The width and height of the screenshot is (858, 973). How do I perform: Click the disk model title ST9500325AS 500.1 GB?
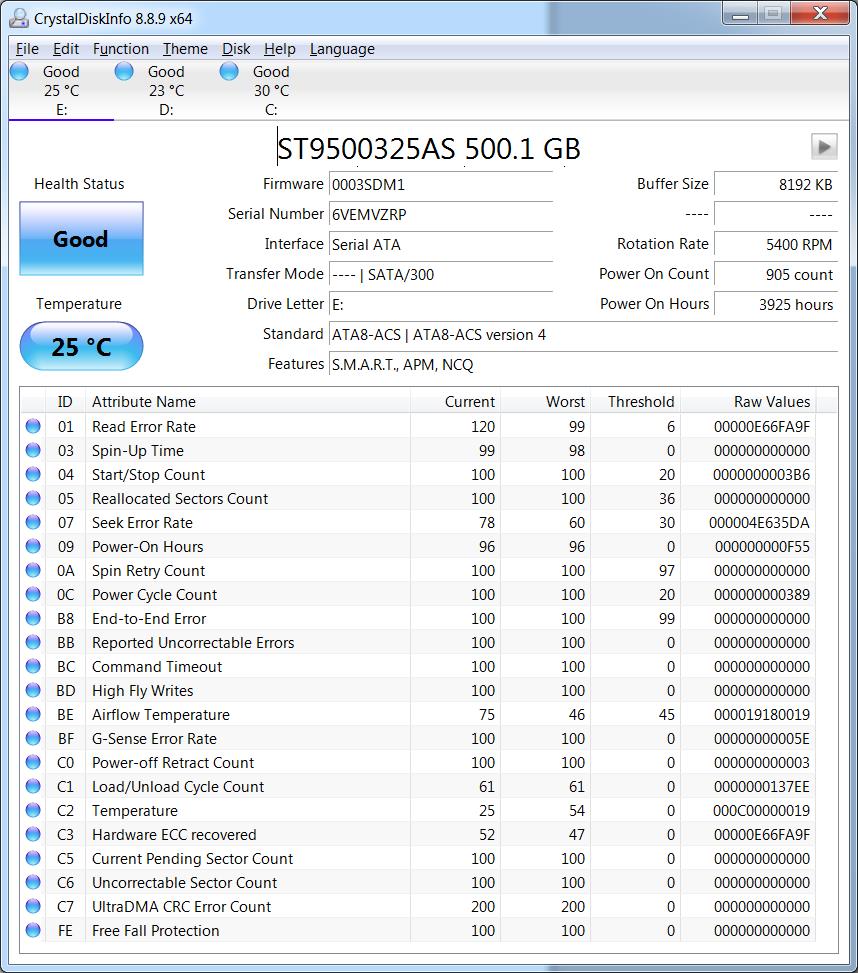coord(429,149)
